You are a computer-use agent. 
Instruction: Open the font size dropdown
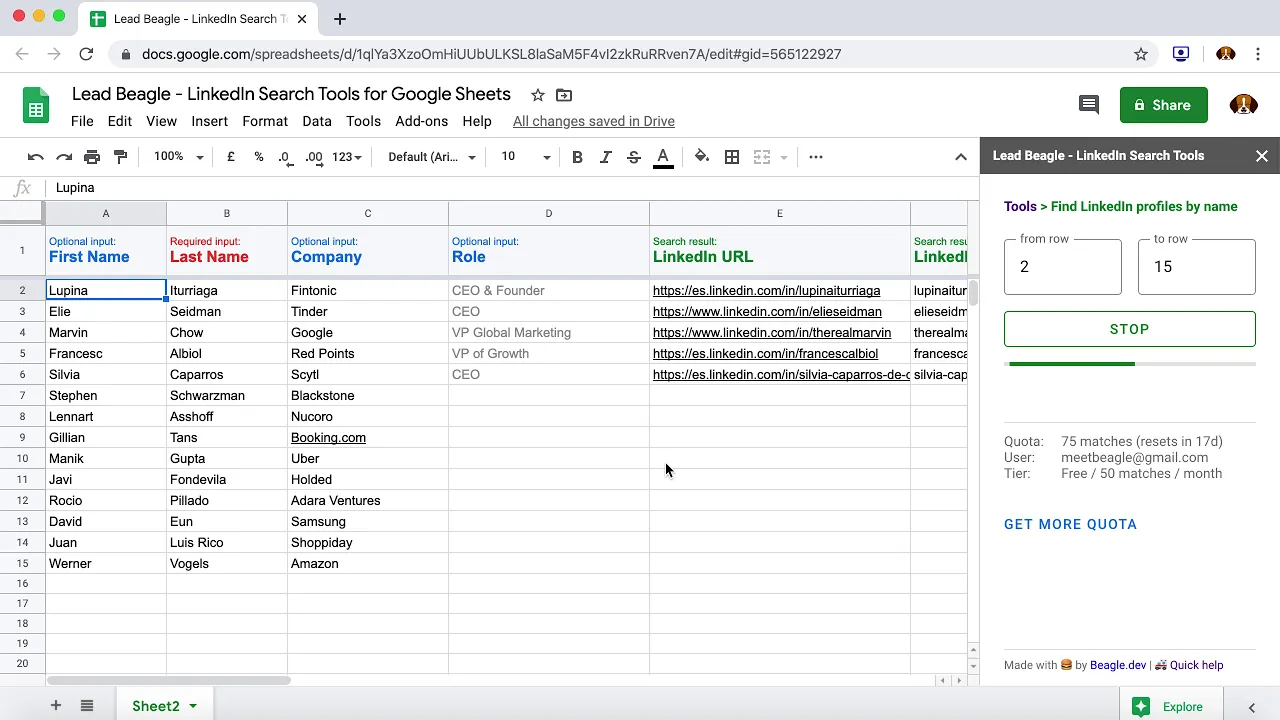pyautogui.click(x=526, y=157)
